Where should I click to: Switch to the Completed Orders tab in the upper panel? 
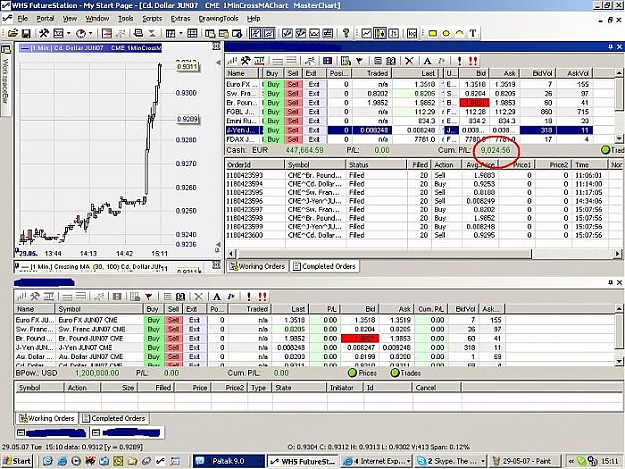[324, 266]
